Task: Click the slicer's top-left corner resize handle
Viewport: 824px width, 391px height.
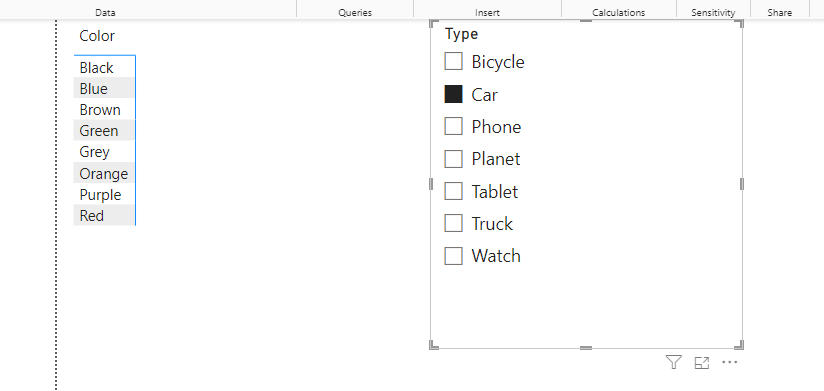Action: tap(434, 24)
